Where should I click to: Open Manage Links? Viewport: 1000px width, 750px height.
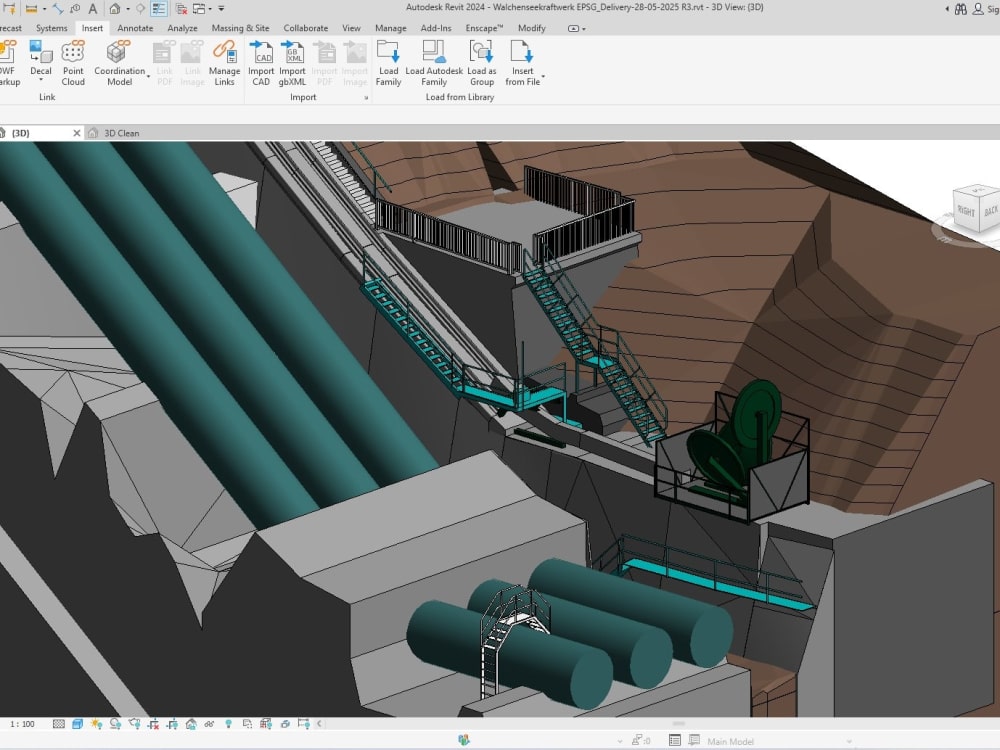coord(224,62)
